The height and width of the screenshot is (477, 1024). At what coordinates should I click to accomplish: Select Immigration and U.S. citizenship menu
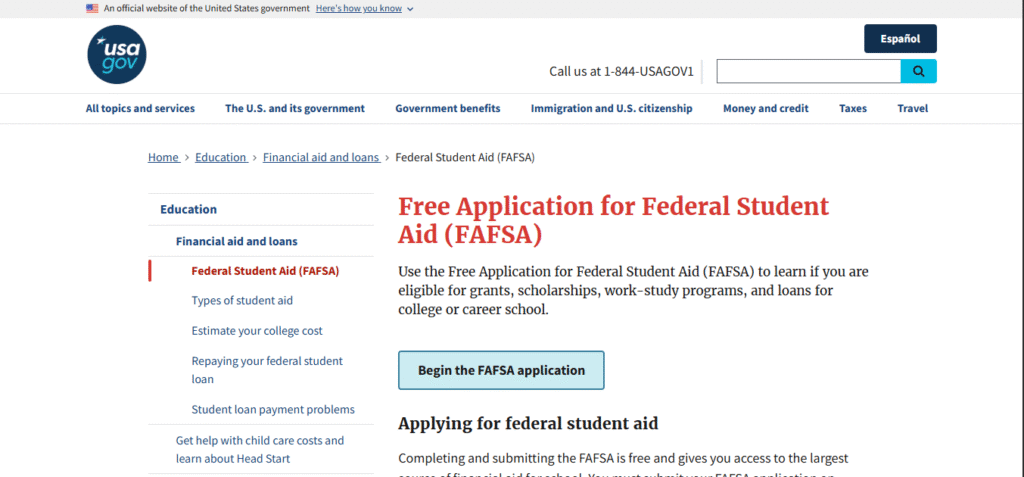click(611, 108)
